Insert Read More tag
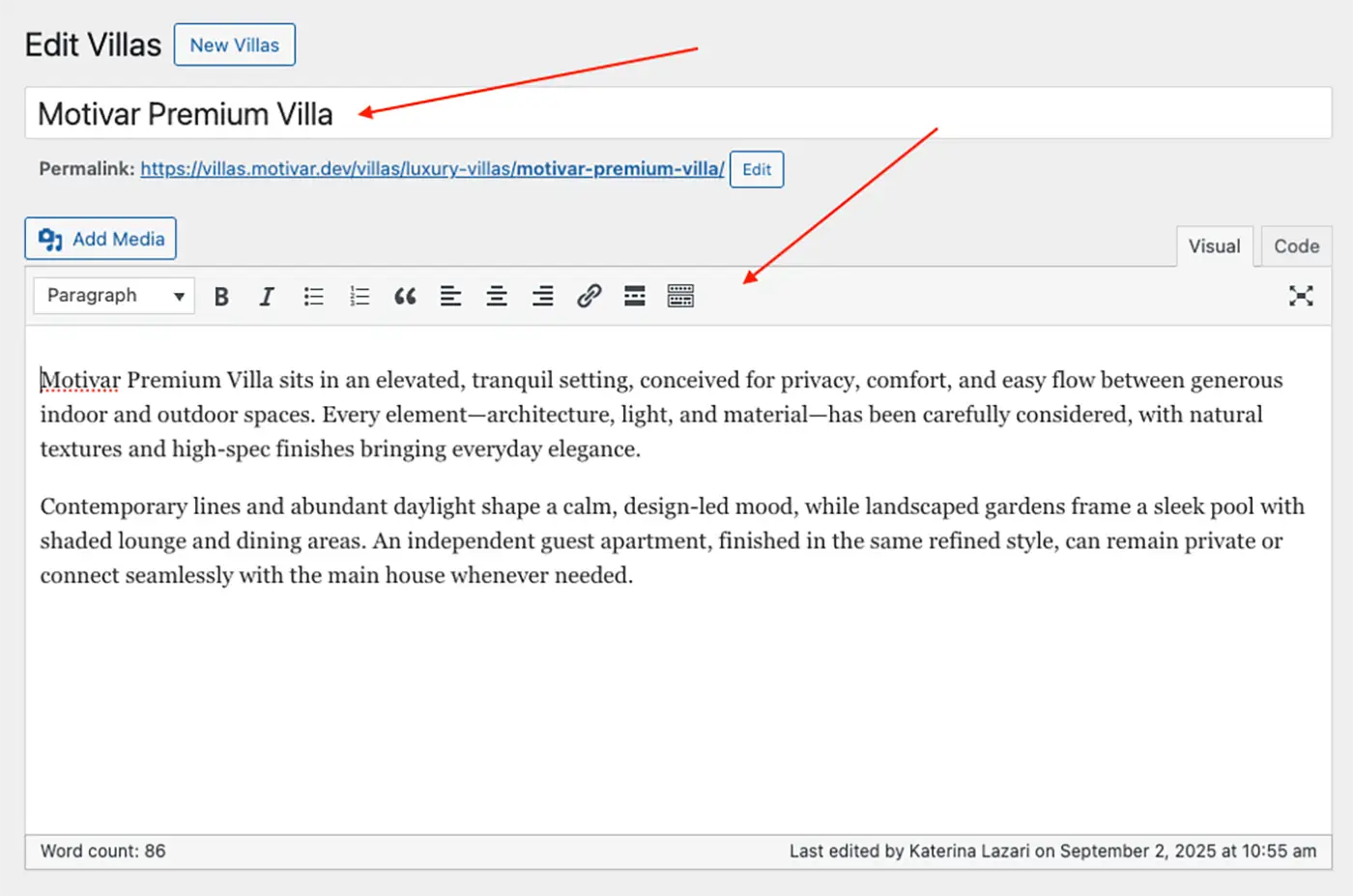Image resolution: width=1353 pixels, height=896 pixels. tap(634, 296)
